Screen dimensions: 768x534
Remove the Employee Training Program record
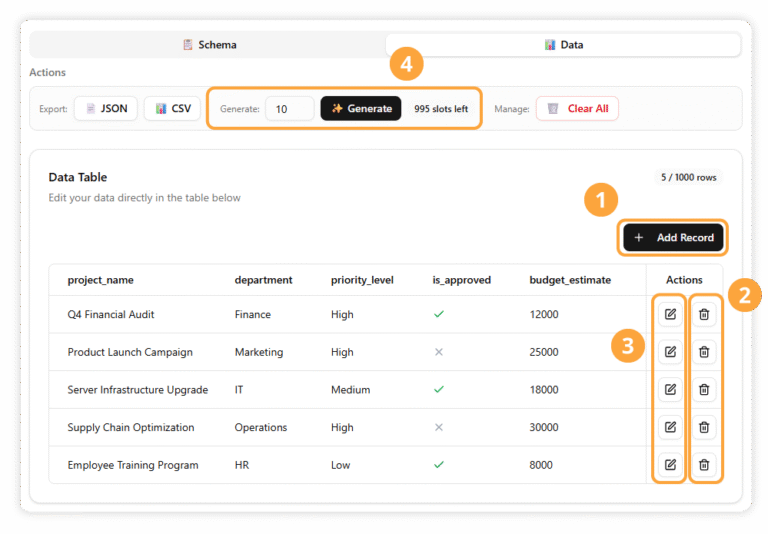click(704, 465)
